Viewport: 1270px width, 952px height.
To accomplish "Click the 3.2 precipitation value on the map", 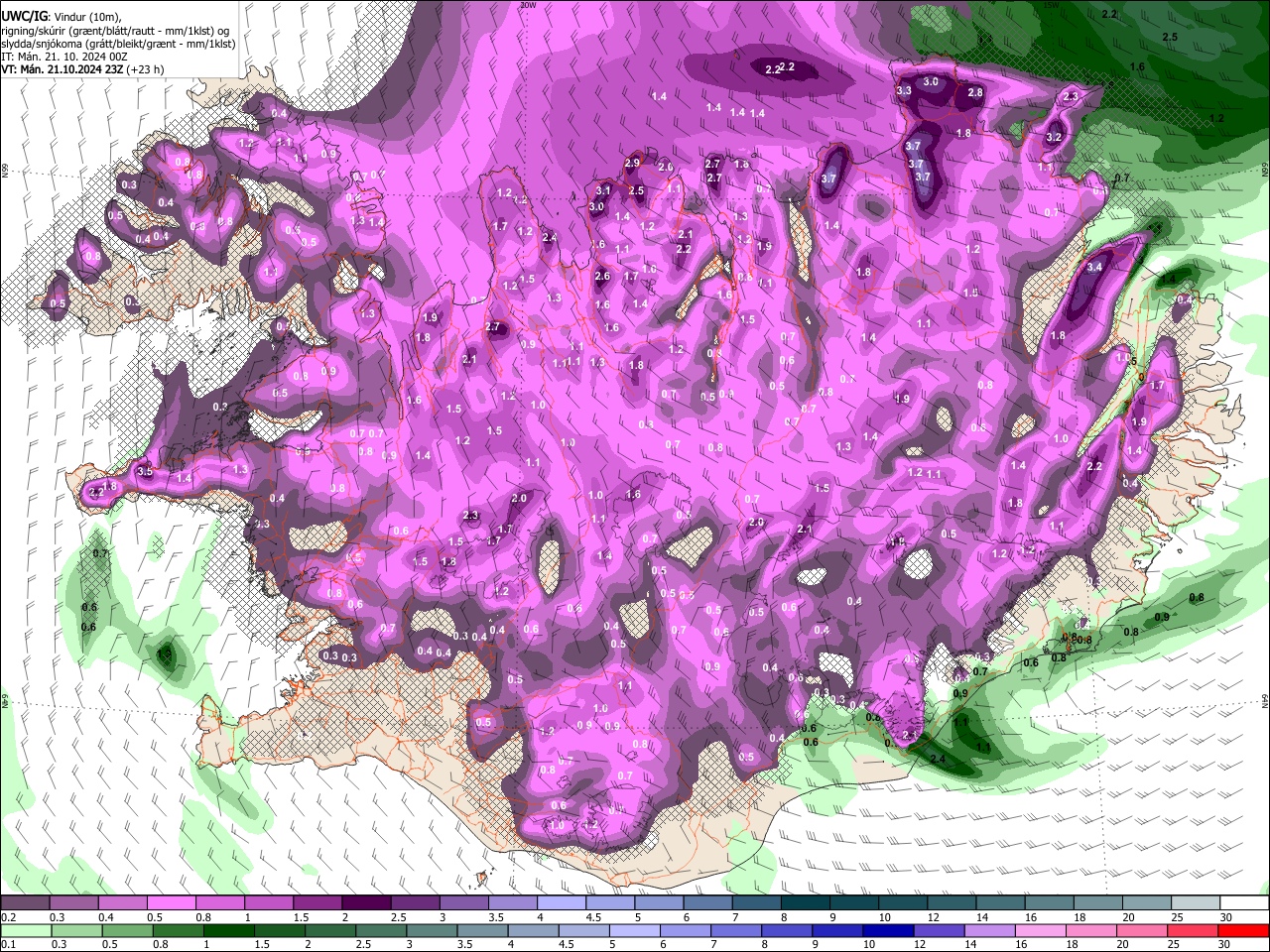I will (1054, 137).
